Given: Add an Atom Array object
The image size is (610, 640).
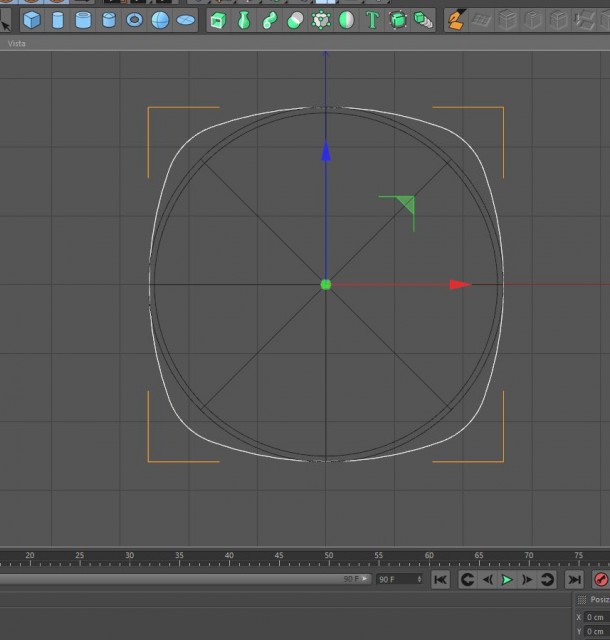Looking at the screenshot, I should (x=321, y=20).
